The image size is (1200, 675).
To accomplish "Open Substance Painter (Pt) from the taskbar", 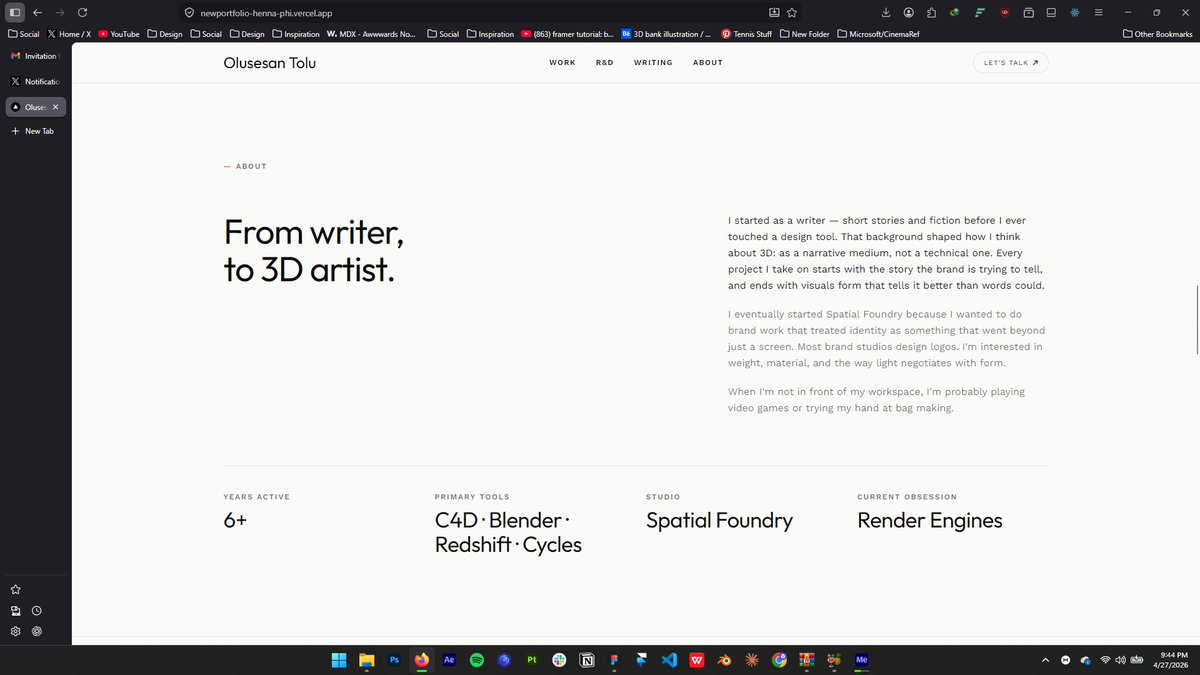I will pyautogui.click(x=532, y=660).
